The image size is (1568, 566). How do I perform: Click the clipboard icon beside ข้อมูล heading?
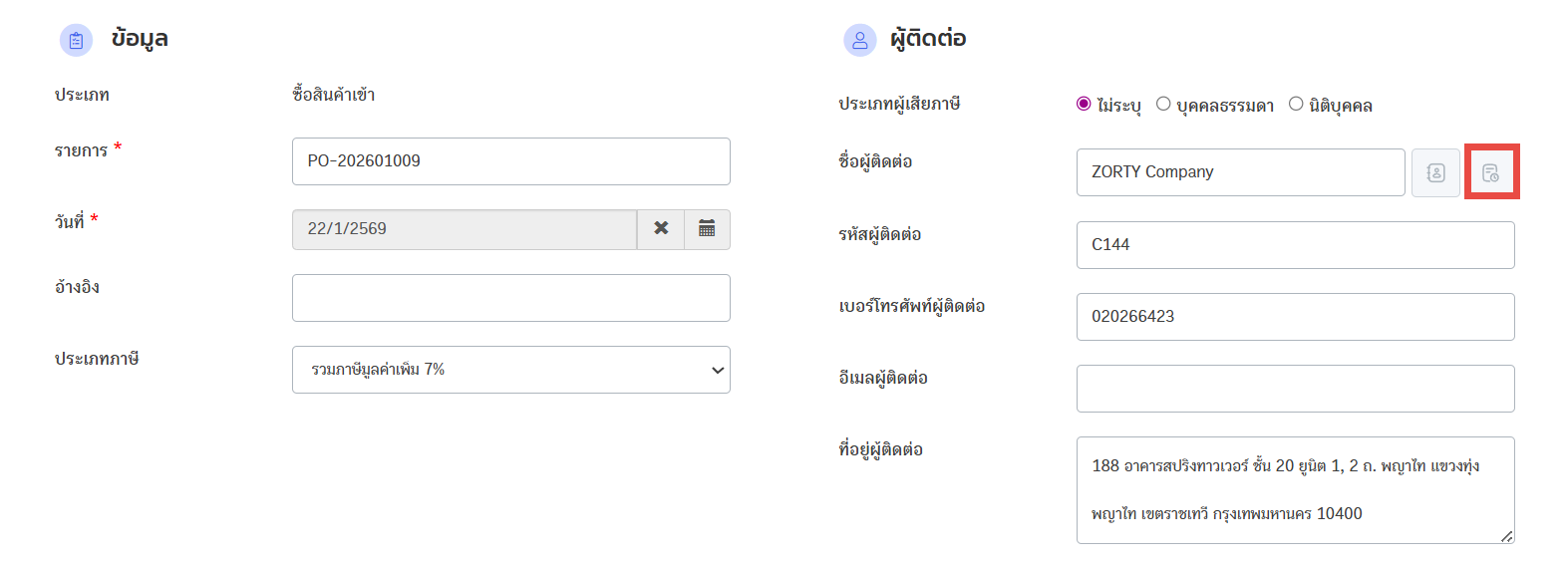click(76, 41)
